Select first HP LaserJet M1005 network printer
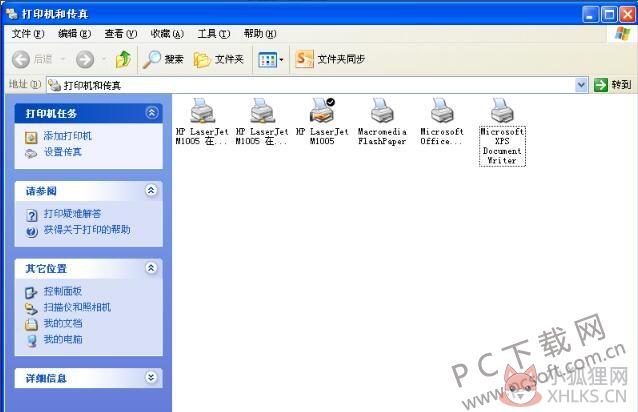Image resolution: width=638 pixels, height=412 pixels. (202, 121)
